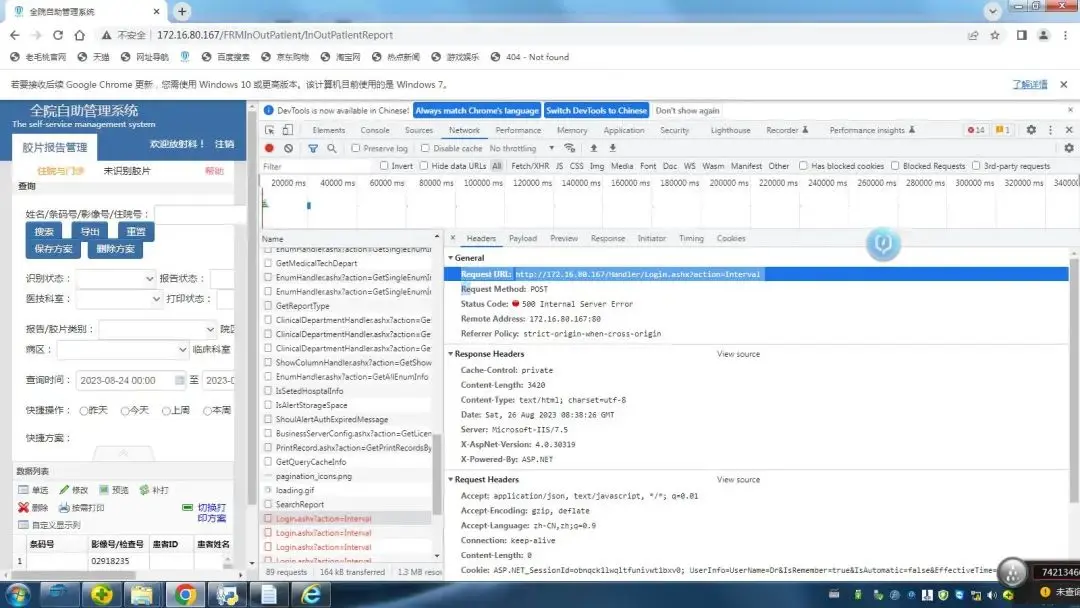Open the Response tab
1080x608 pixels.
coord(608,238)
